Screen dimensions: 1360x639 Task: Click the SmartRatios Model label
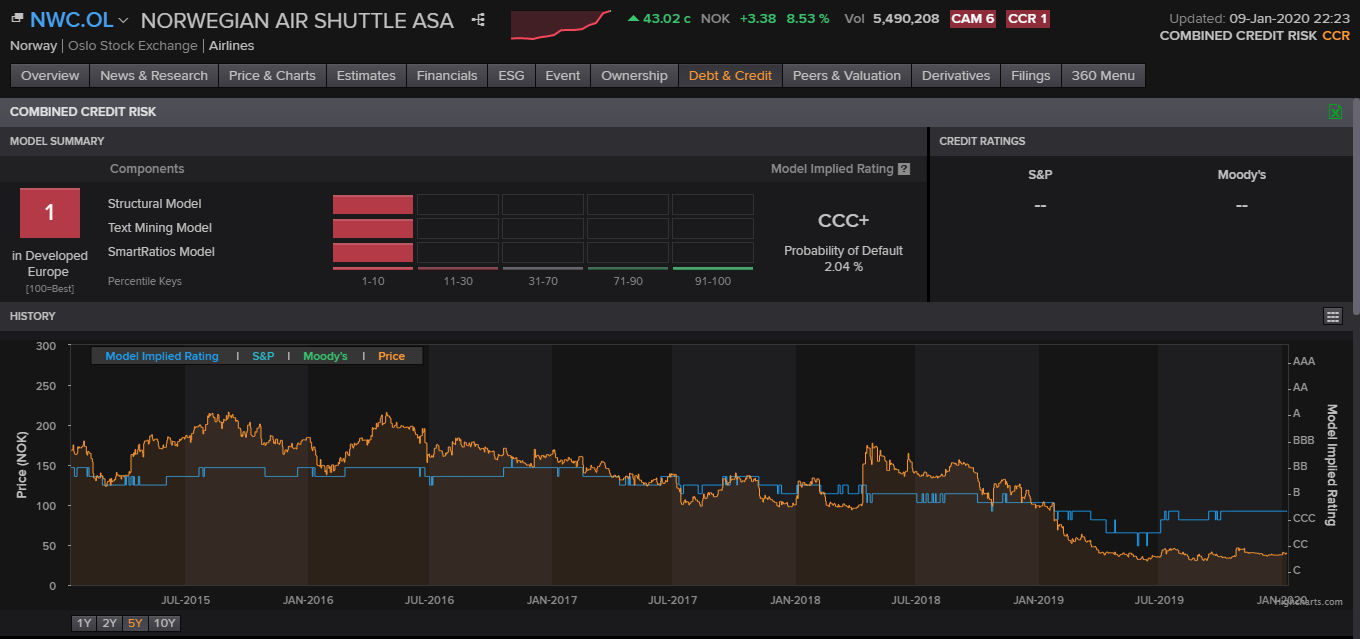pyautogui.click(x=162, y=252)
